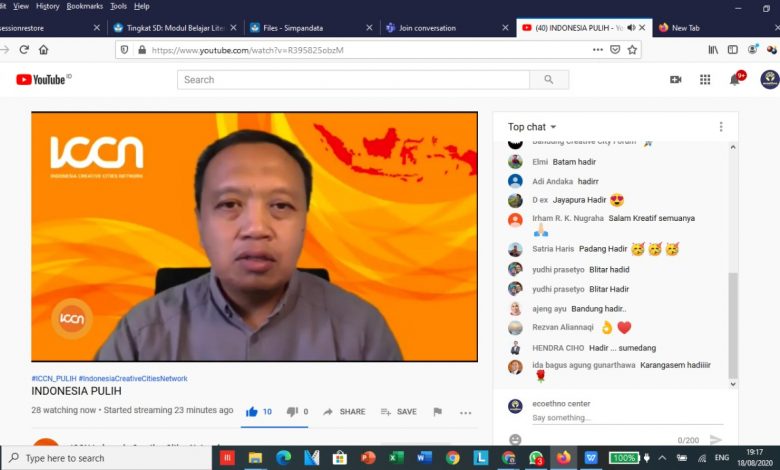Open the YouTube notifications bell

735,80
